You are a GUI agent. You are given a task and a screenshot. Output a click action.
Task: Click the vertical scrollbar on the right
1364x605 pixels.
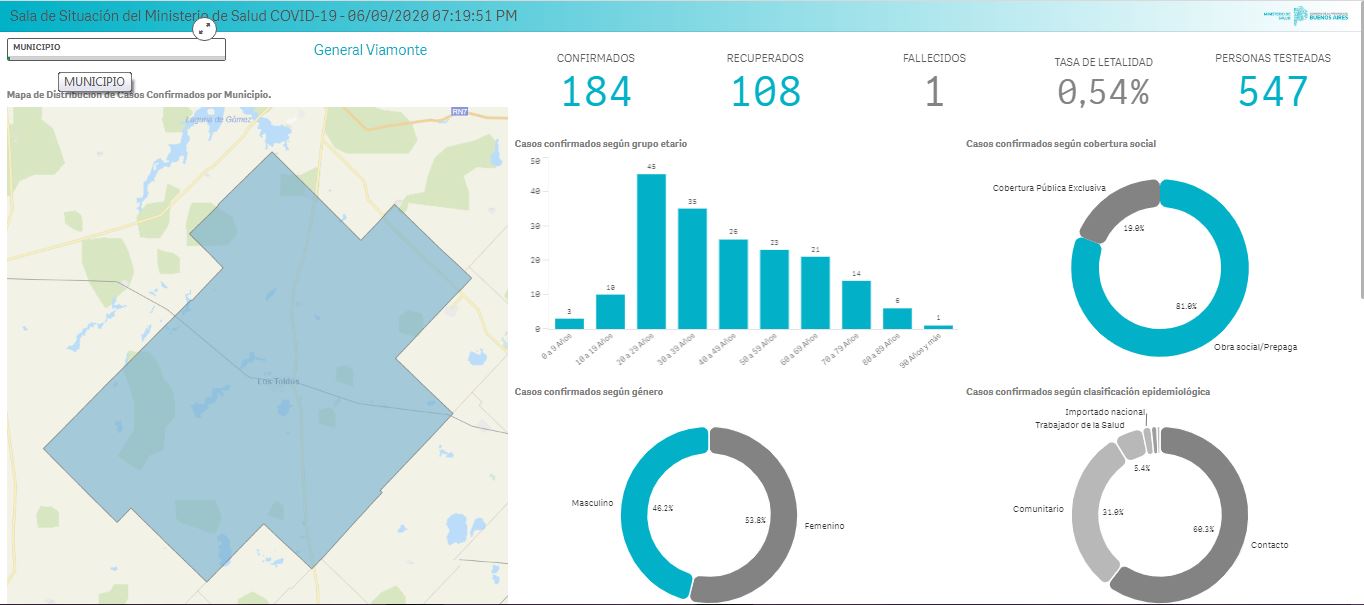tap(1360, 160)
